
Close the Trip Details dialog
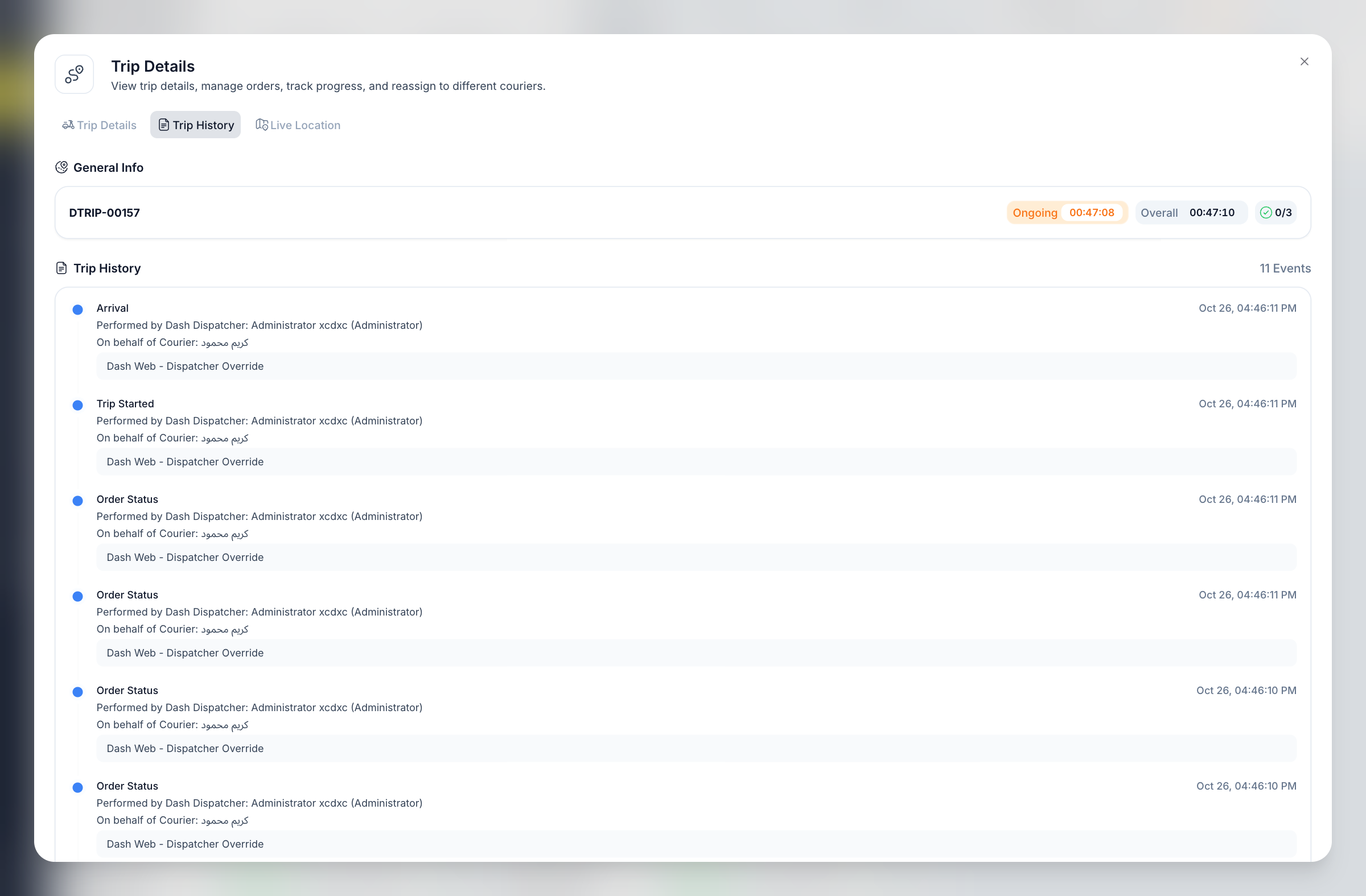pyautogui.click(x=1304, y=61)
